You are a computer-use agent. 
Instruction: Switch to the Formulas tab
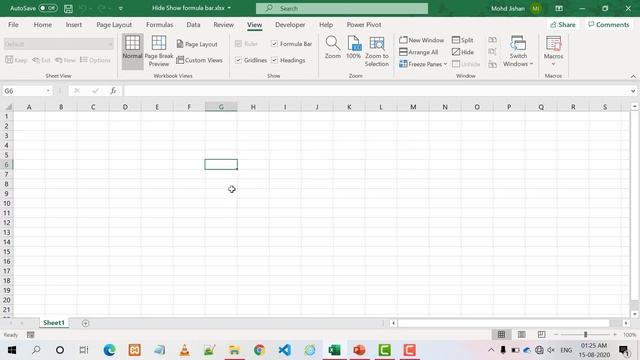coord(159,24)
